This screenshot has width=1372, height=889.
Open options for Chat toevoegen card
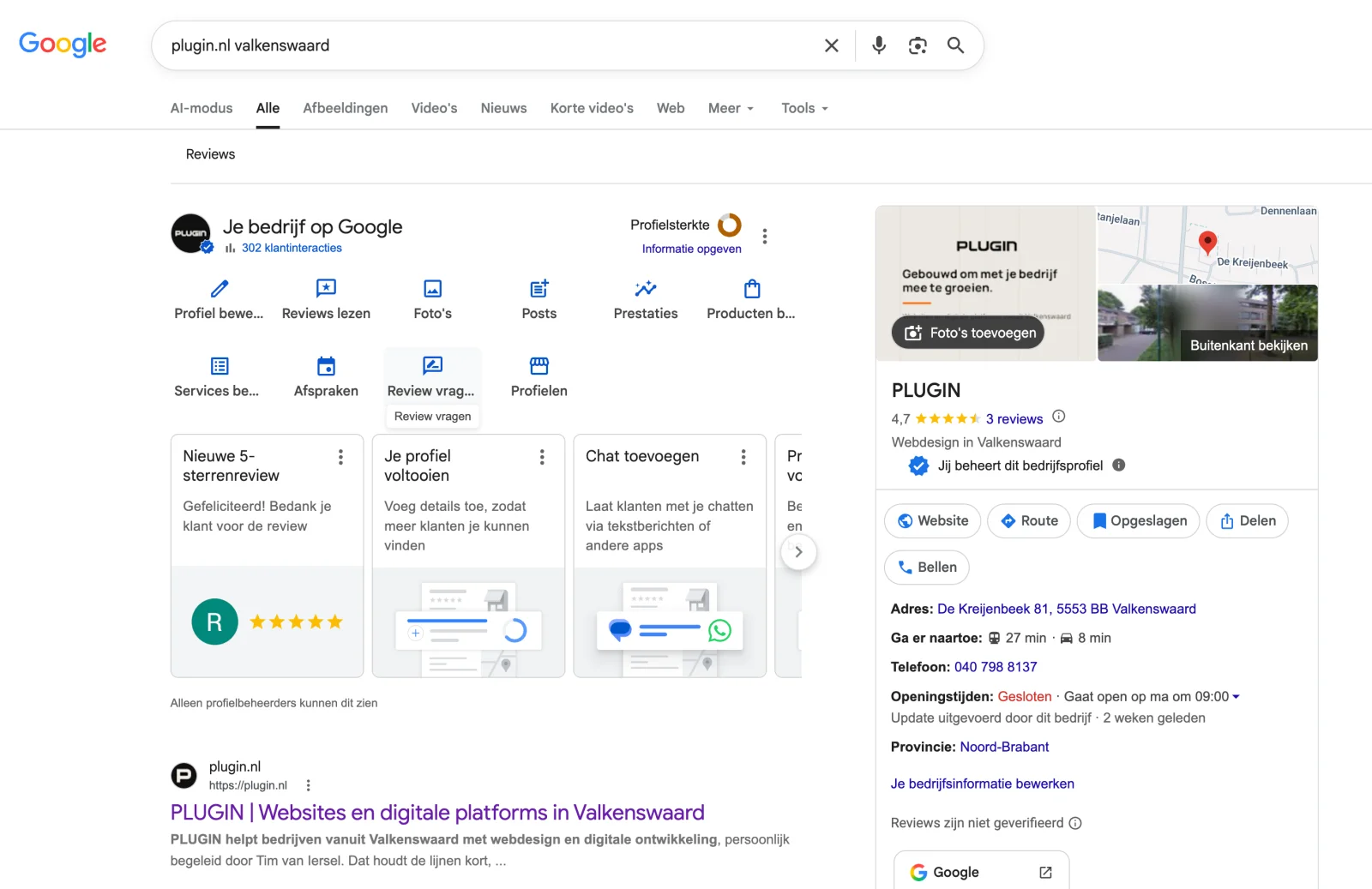click(x=743, y=457)
